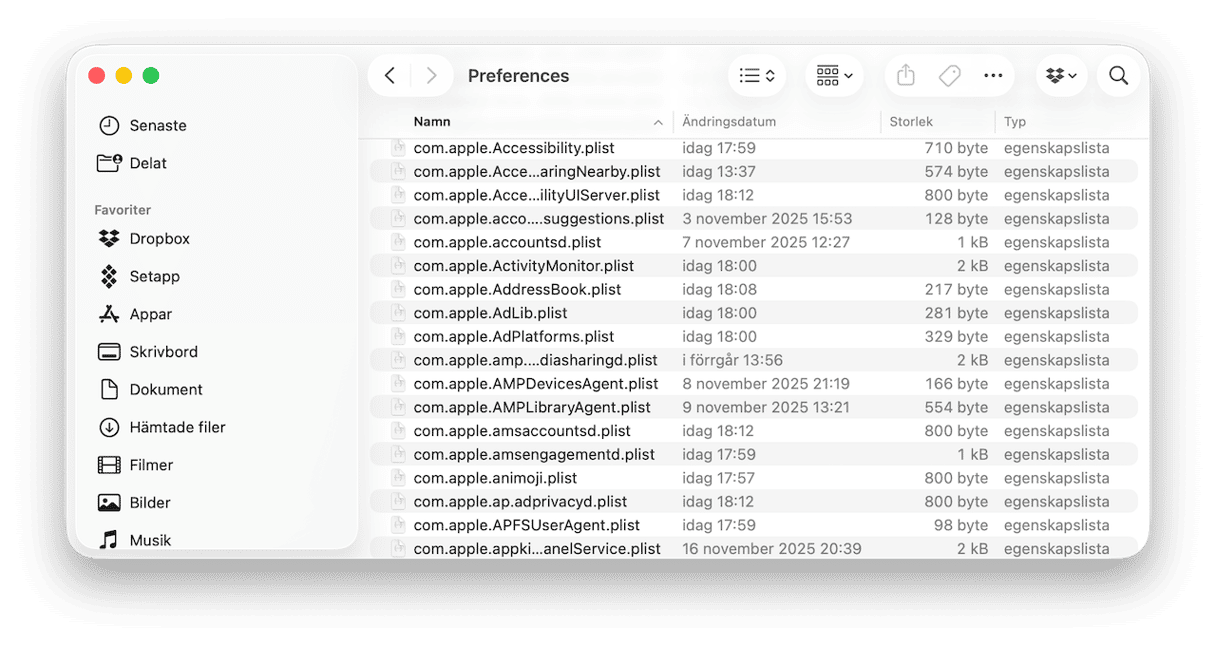Select com.apple.animoji.plist file

[x=495, y=478]
